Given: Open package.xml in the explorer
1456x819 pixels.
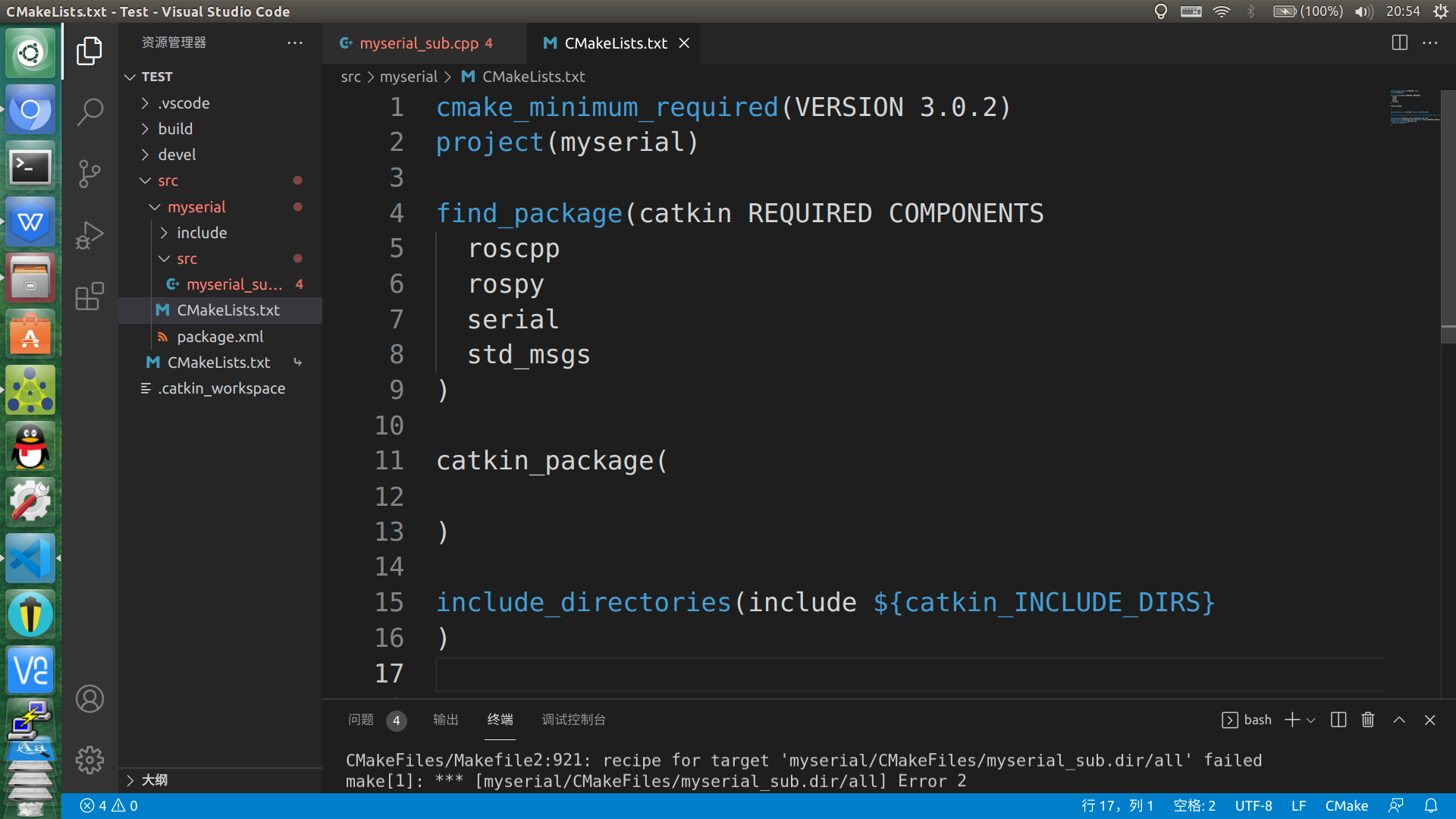Looking at the screenshot, I should 220,337.
